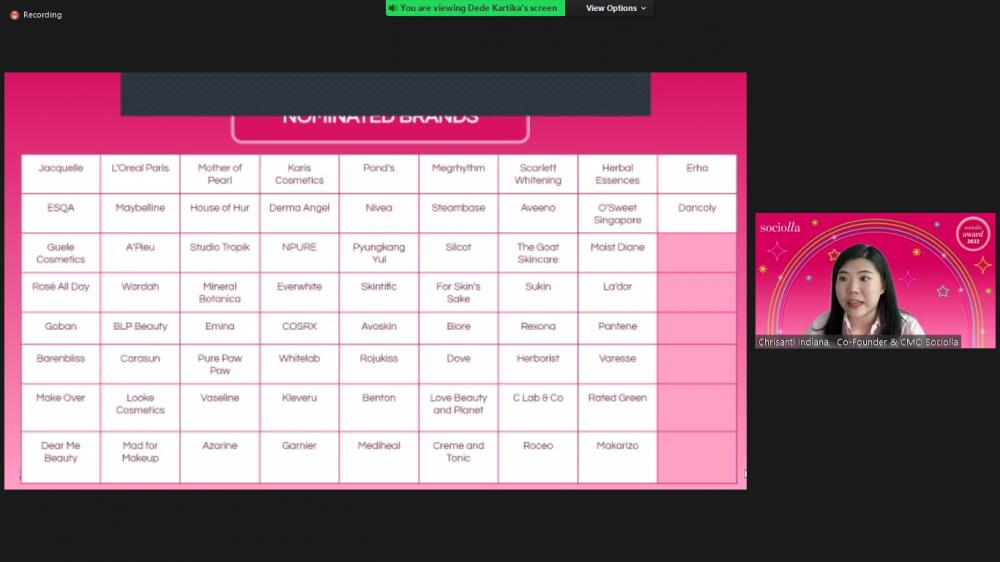Click the Goban cell
Viewport: 1000px width, 562px height.
61,329
